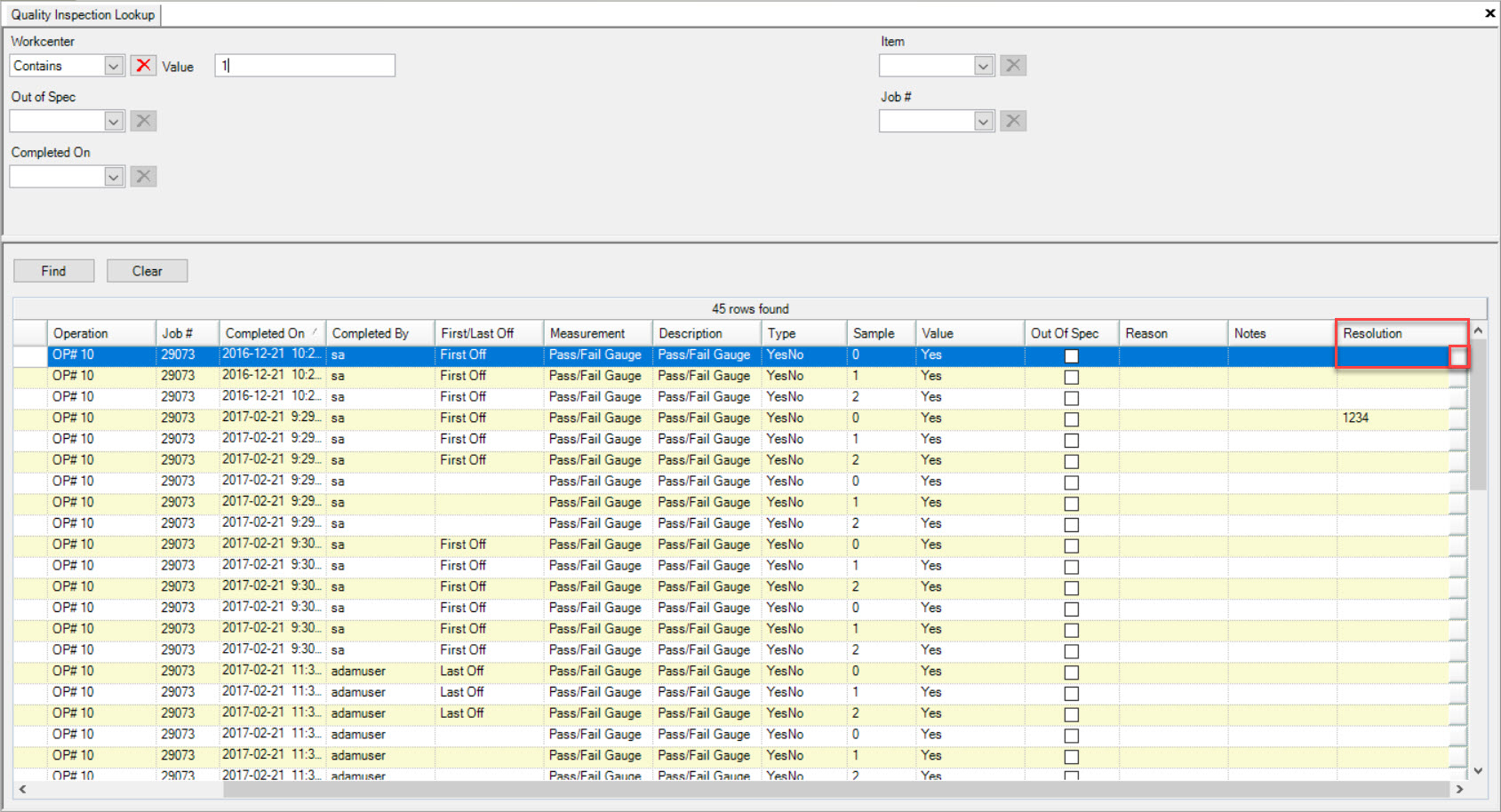The height and width of the screenshot is (812, 1501).
Task: Sort by Description column header
Action: pyautogui.click(x=707, y=333)
